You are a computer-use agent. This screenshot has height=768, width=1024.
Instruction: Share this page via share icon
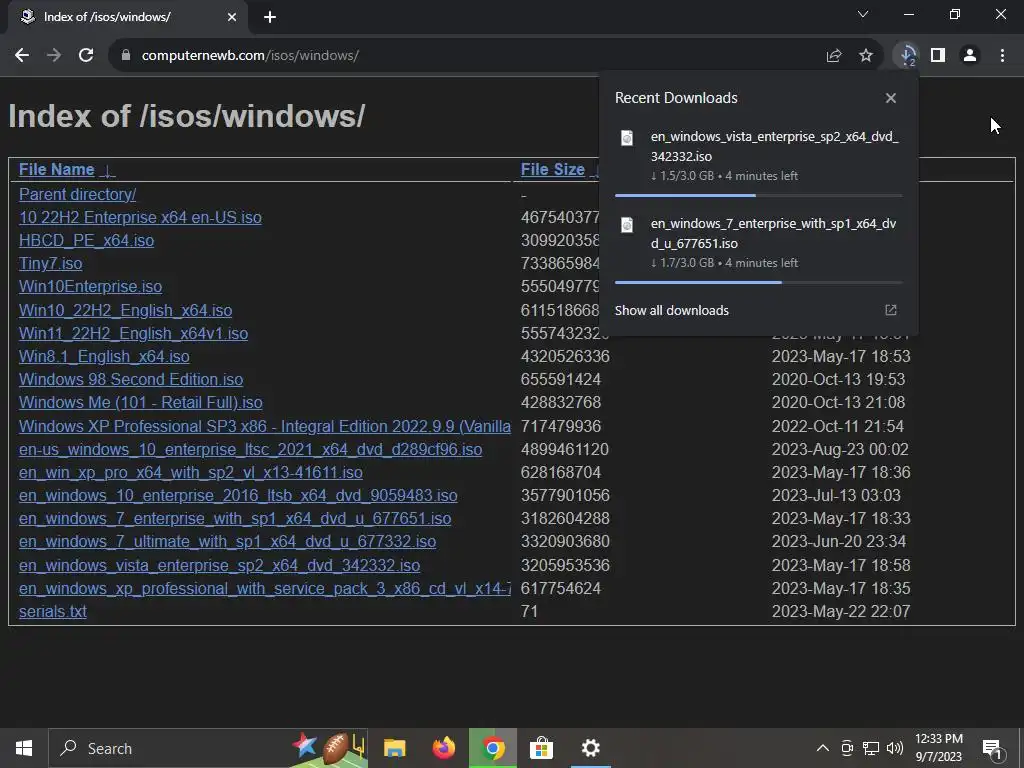point(833,56)
